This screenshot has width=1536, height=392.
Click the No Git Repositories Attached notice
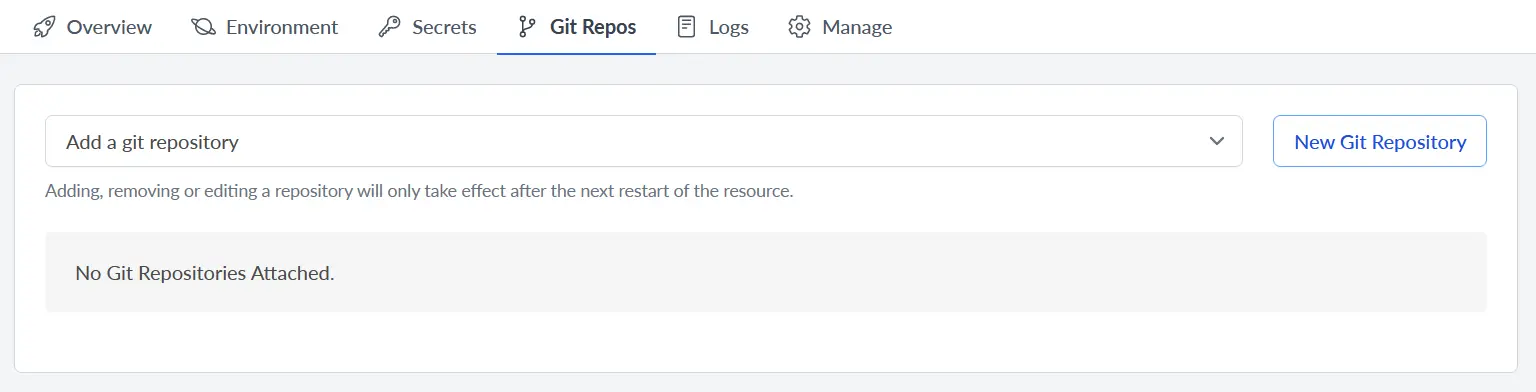[x=766, y=272]
